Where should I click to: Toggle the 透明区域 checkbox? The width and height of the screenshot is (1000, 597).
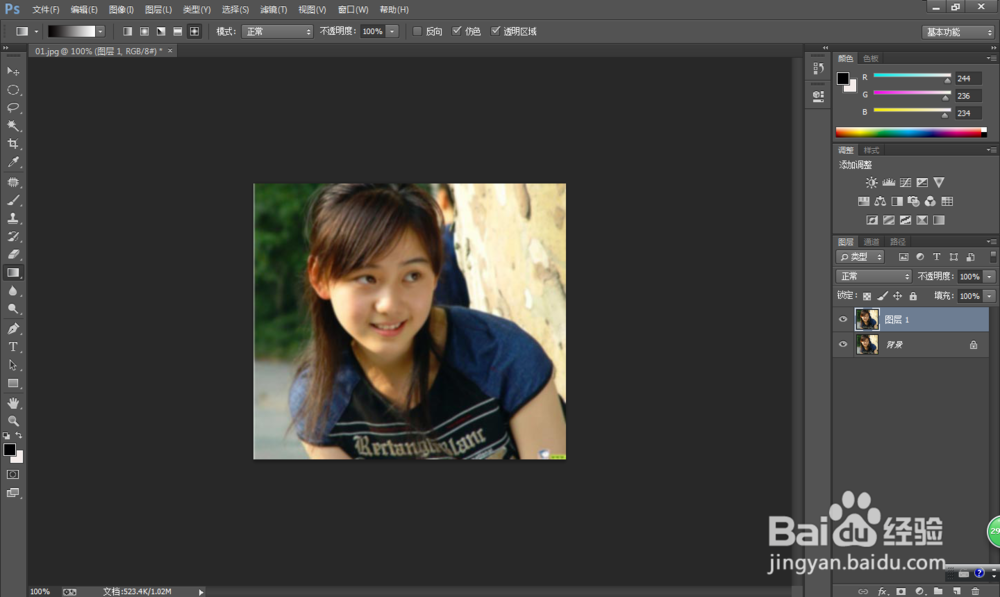pyautogui.click(x=495, y=31)
